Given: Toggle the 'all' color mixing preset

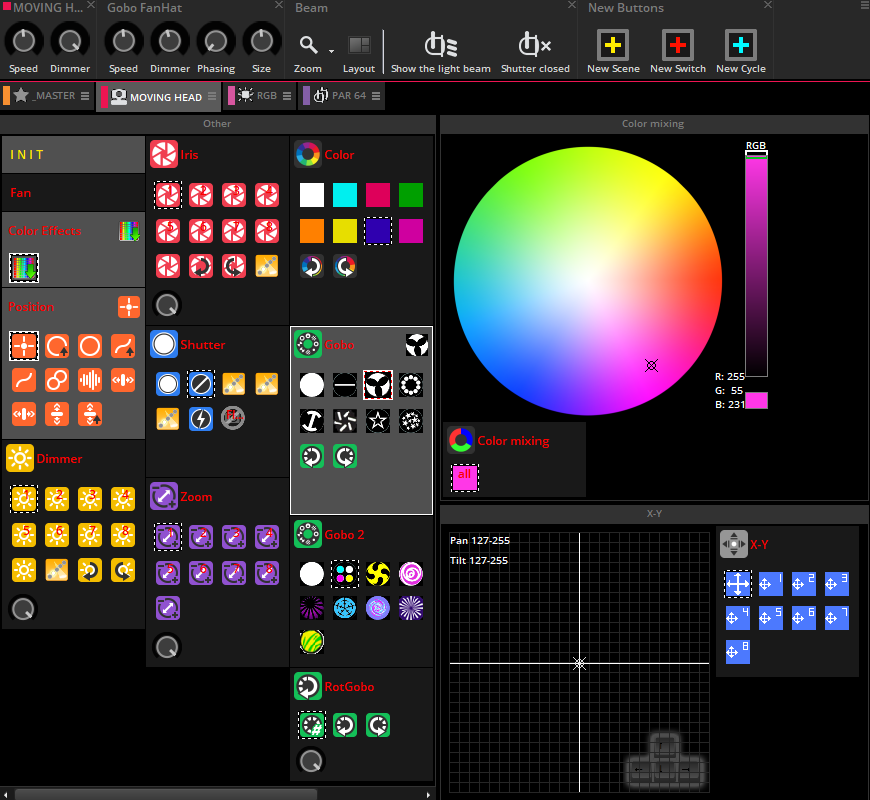Looking at the screenshot, I should (465, 478).
